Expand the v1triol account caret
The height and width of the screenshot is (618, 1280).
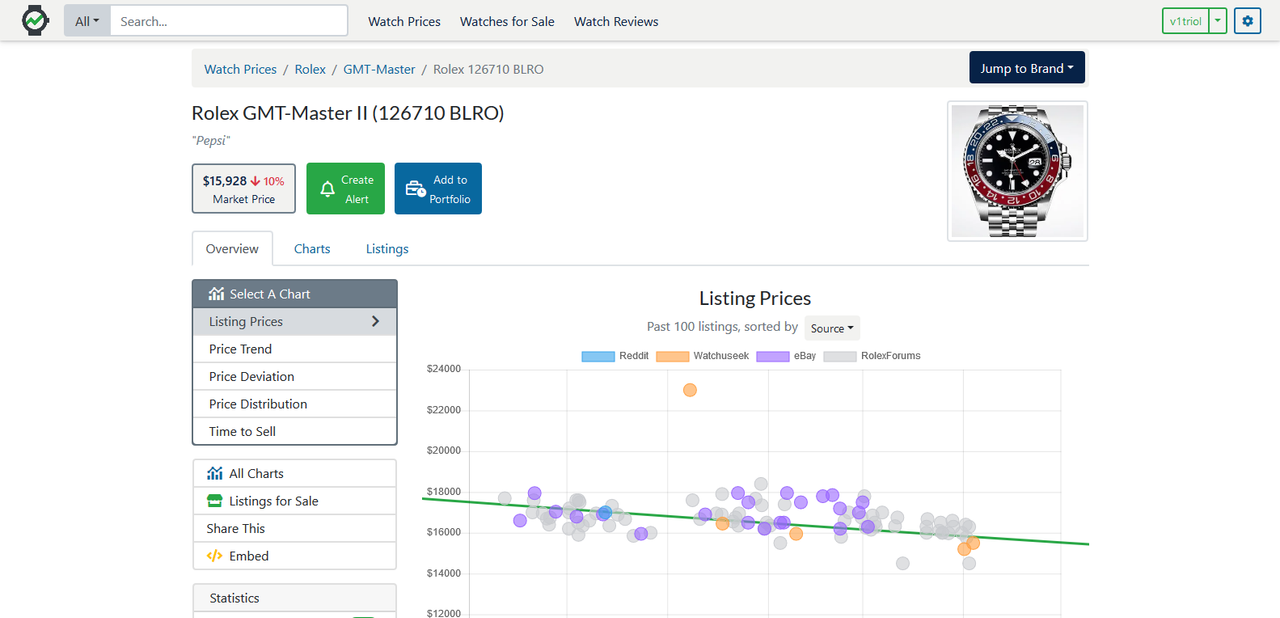[1217, 21]
